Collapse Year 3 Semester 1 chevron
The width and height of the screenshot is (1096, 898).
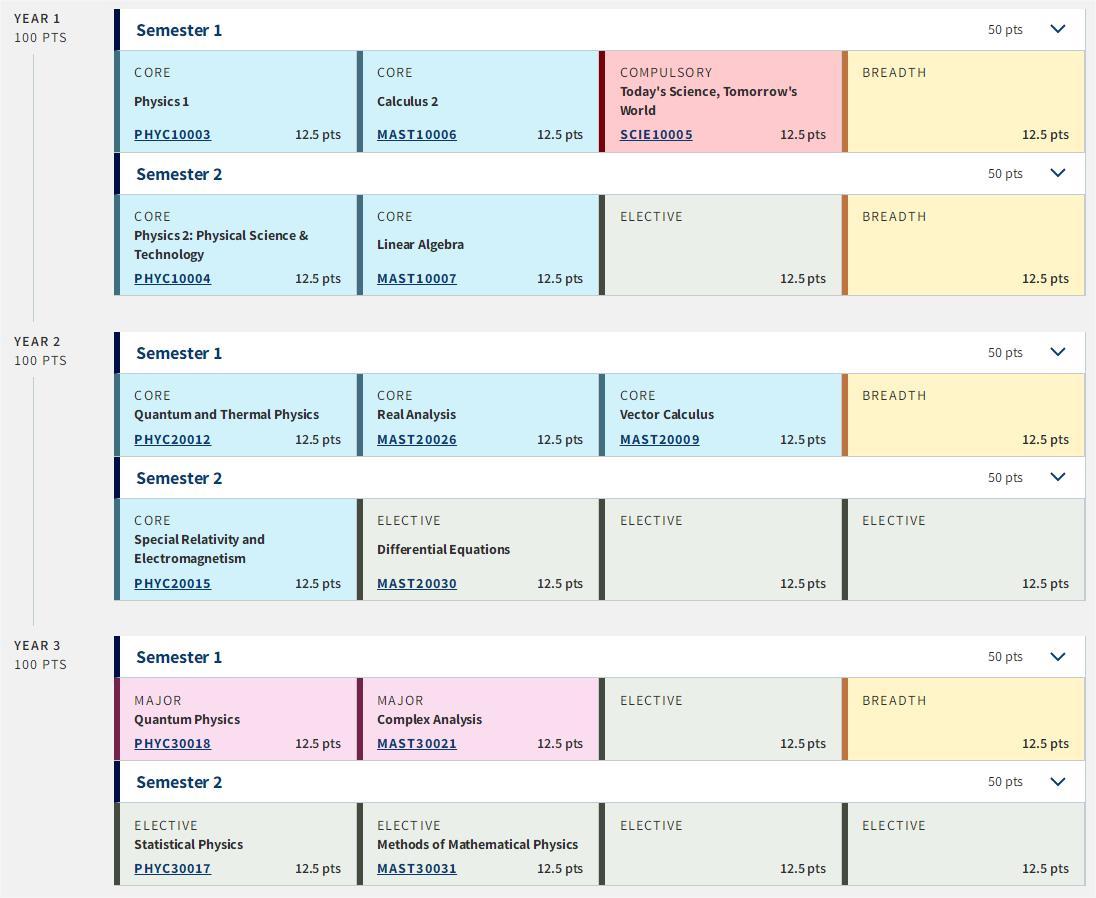point(1058,657)
